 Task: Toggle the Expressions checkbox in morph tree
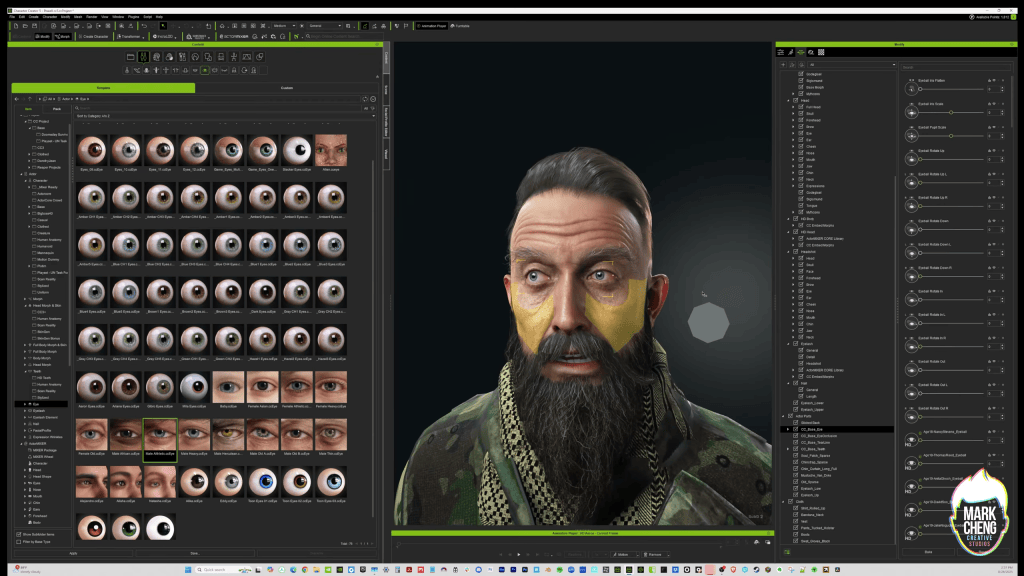[x=801, y=186]
